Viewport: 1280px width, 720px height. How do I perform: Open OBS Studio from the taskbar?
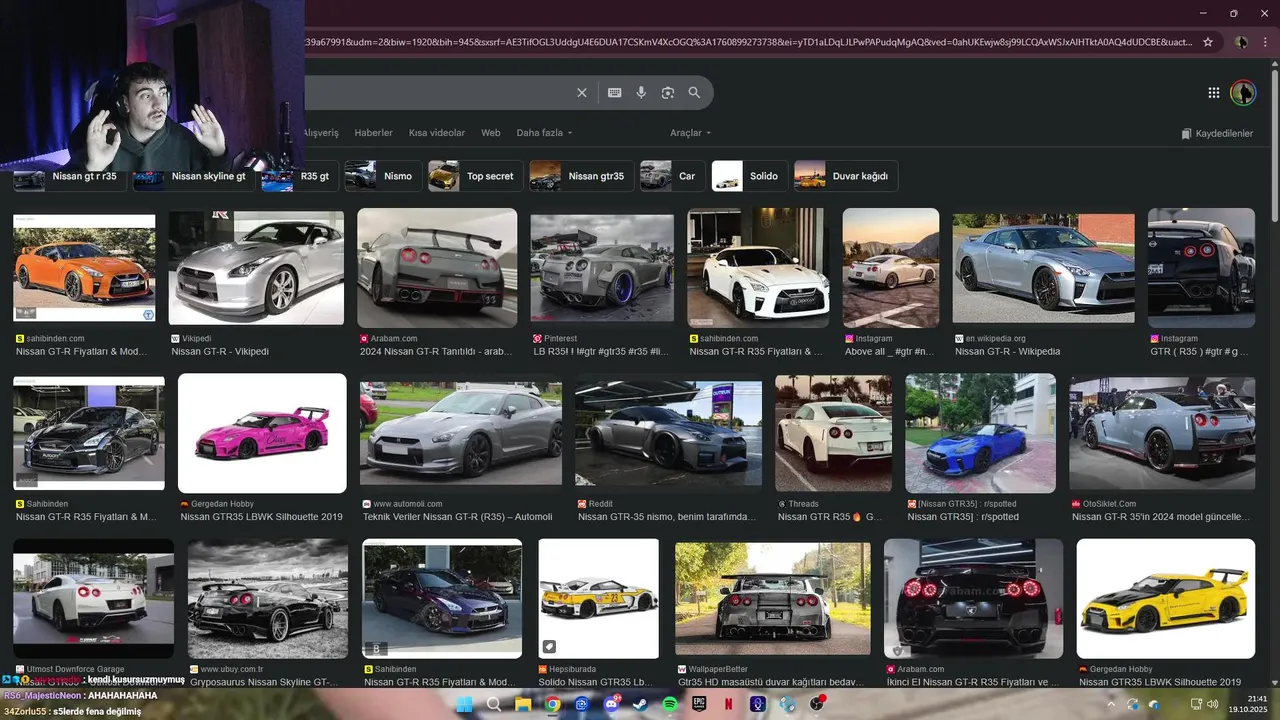click(x=817, y=704)
